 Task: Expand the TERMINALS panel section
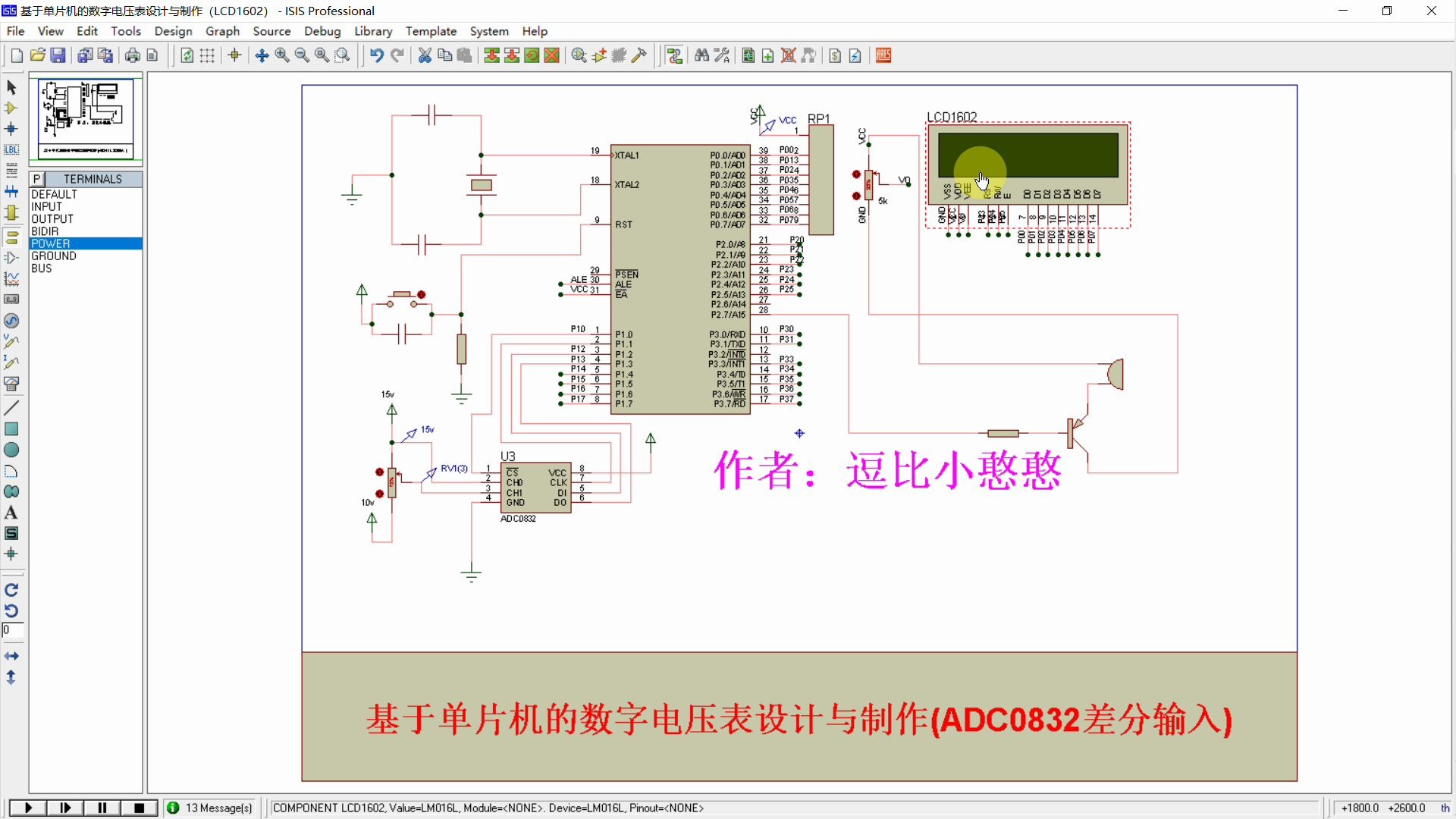pos(92,178)
